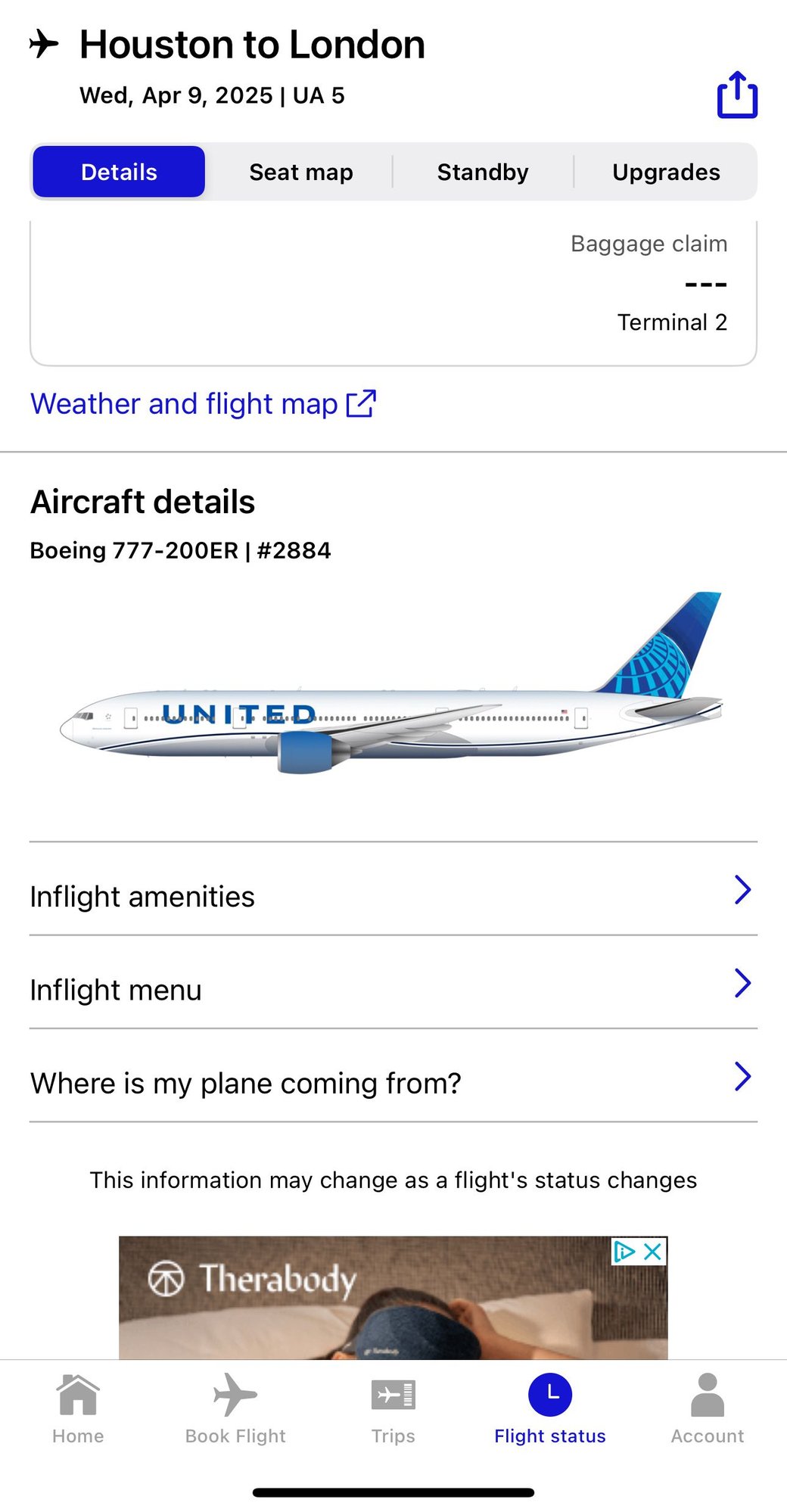Open the Upgrades tab
Viewport: 787px width, 1512px height.
click(666, 172)
